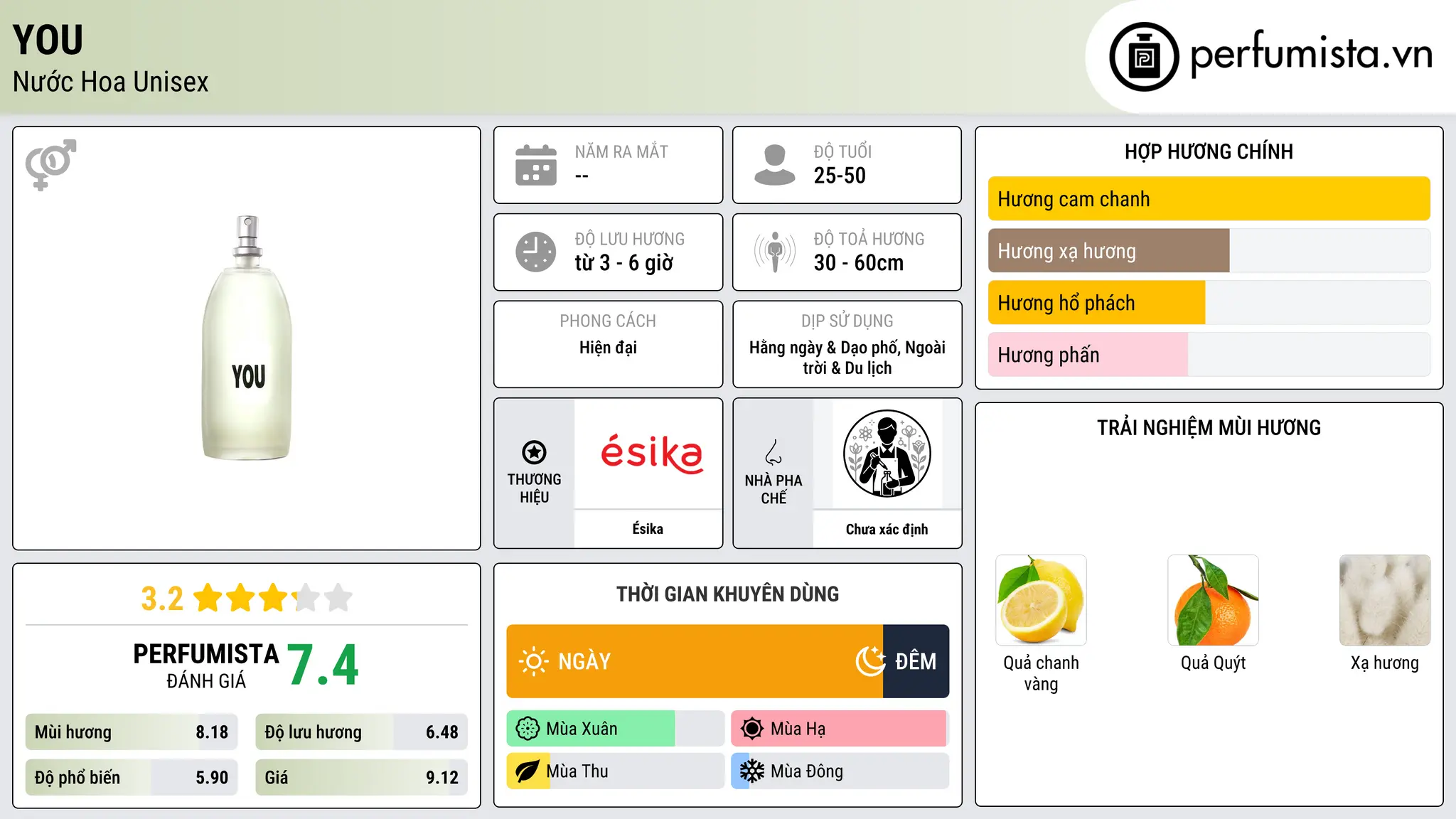Viewport: 1456px width, 819px height.
Task: Click the 30 - 60cm sillage value
Action: (859, 263)
